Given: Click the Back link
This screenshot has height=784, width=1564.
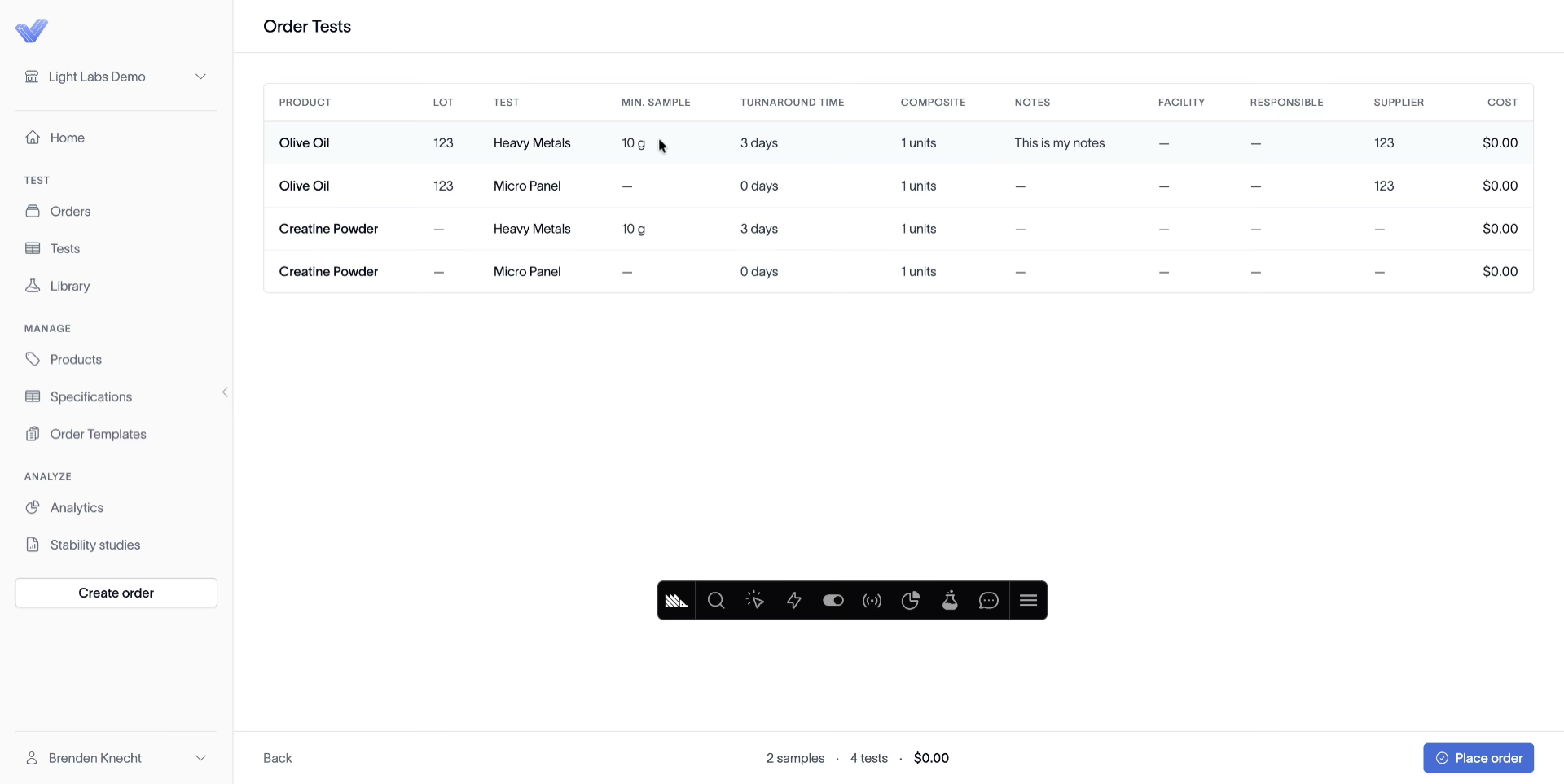Looking at the screenshot, I should pyautogui.click(x=277, y=758).
